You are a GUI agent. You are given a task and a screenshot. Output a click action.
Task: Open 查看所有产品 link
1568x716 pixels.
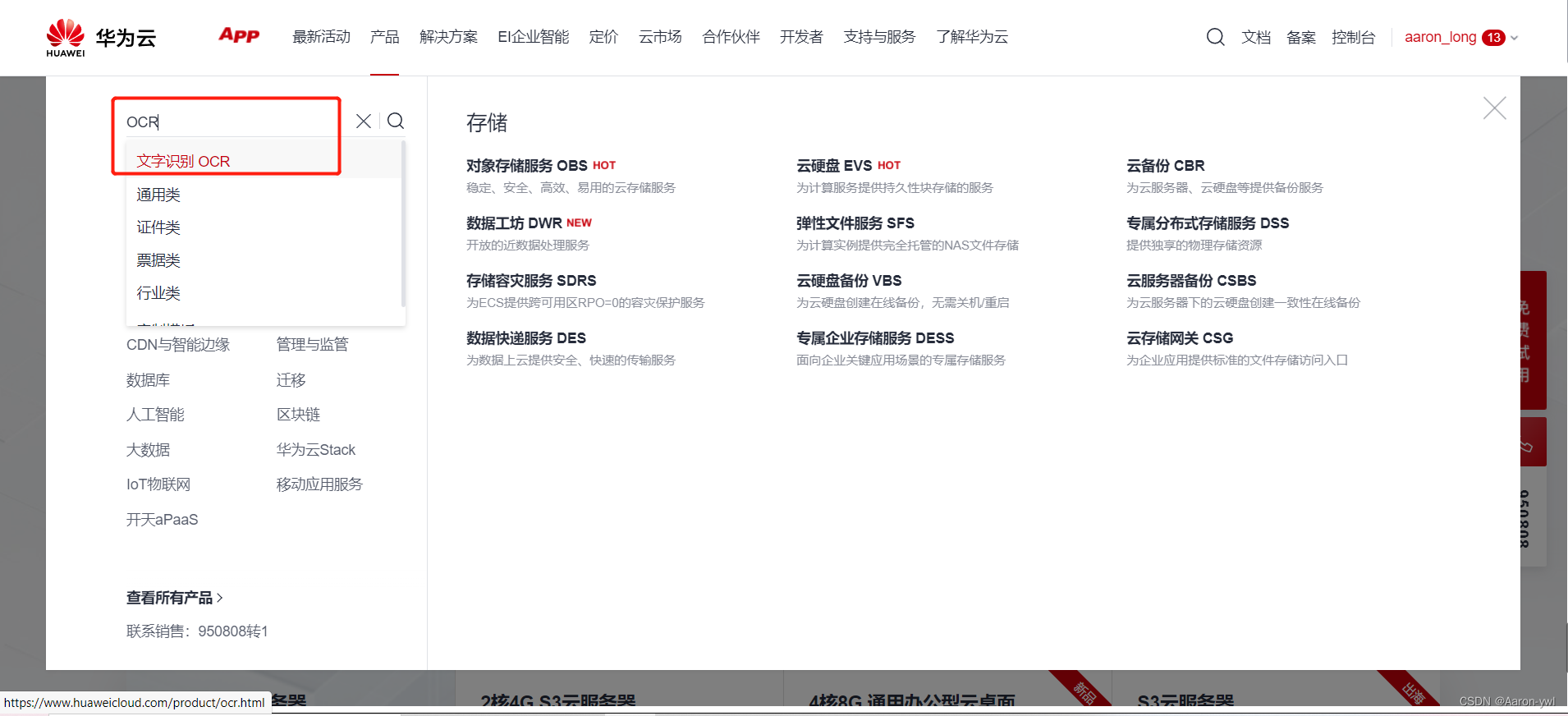coord(175,598)
